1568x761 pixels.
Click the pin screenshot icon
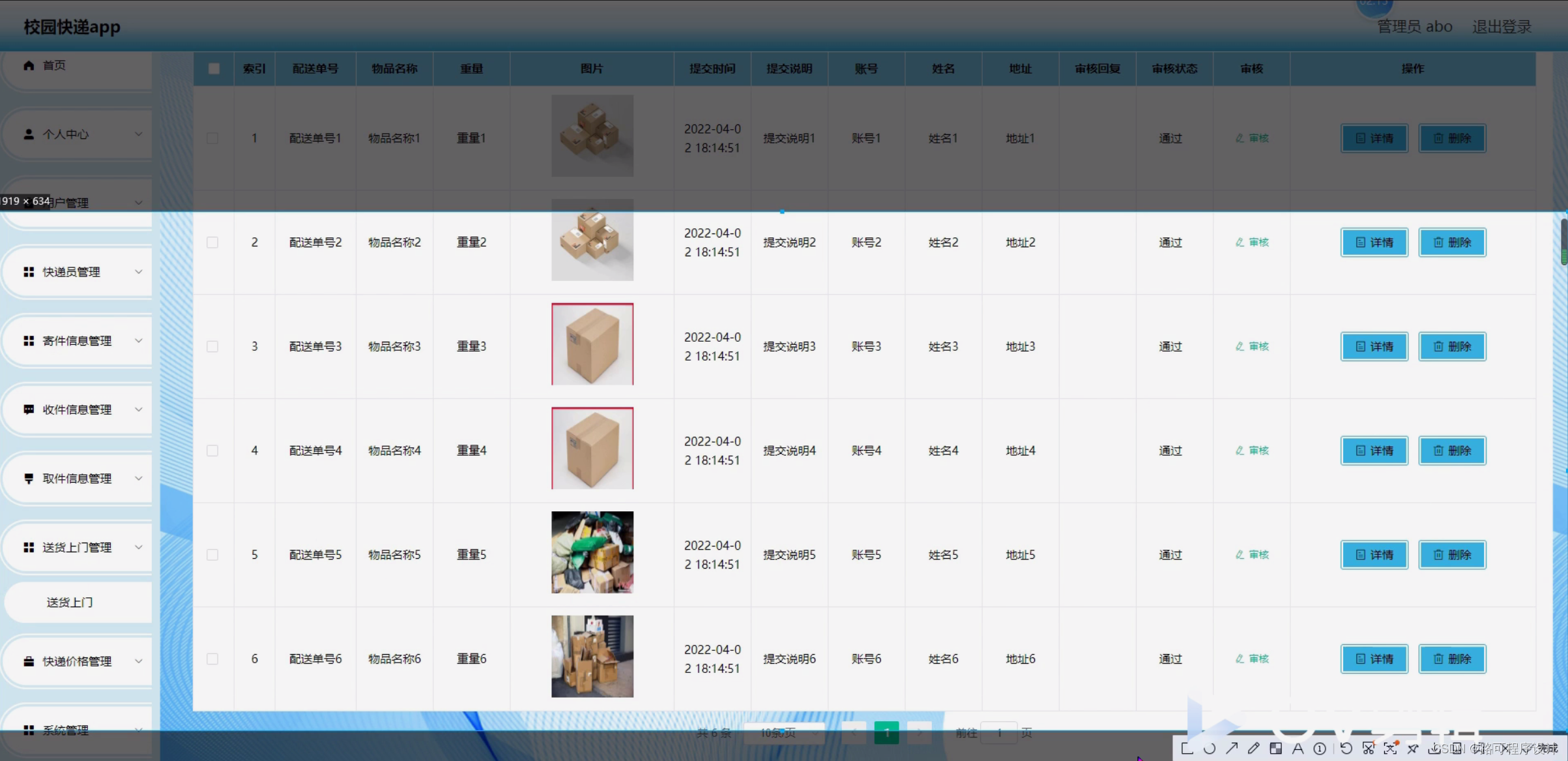coord(1413,749)
